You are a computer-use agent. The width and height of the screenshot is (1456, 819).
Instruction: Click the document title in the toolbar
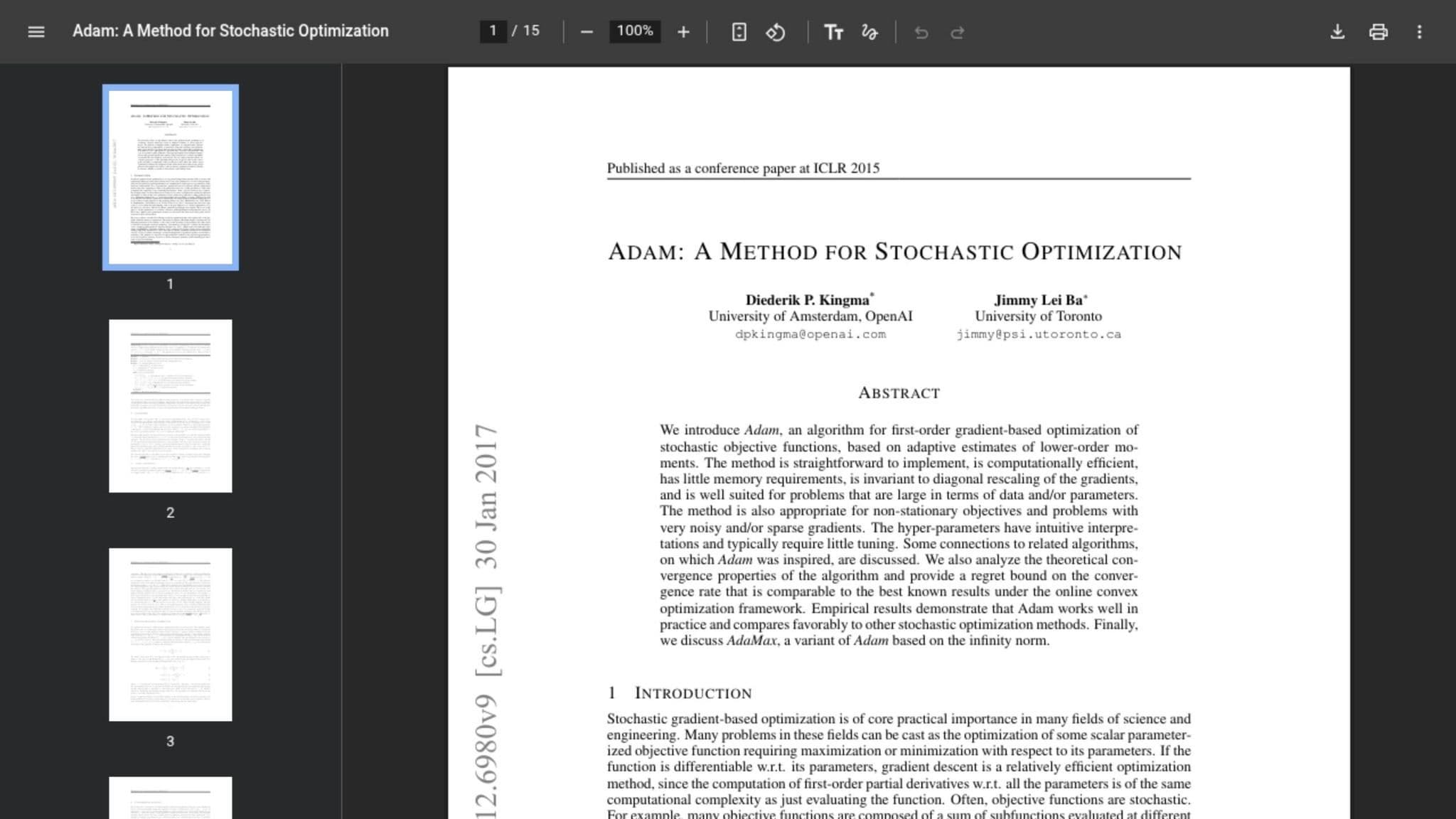point(230,31)
